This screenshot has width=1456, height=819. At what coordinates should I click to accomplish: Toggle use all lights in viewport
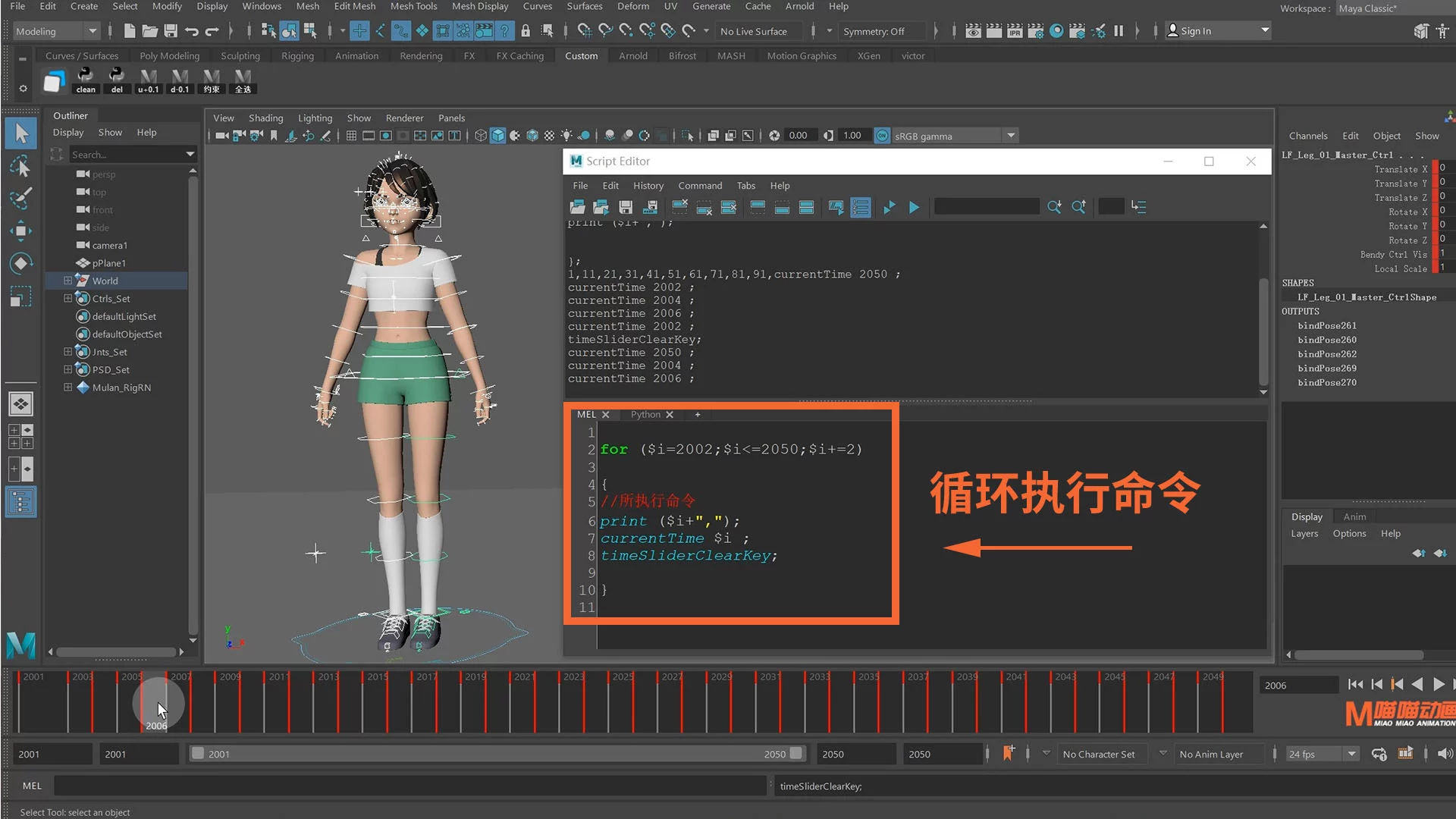point(566,136)
